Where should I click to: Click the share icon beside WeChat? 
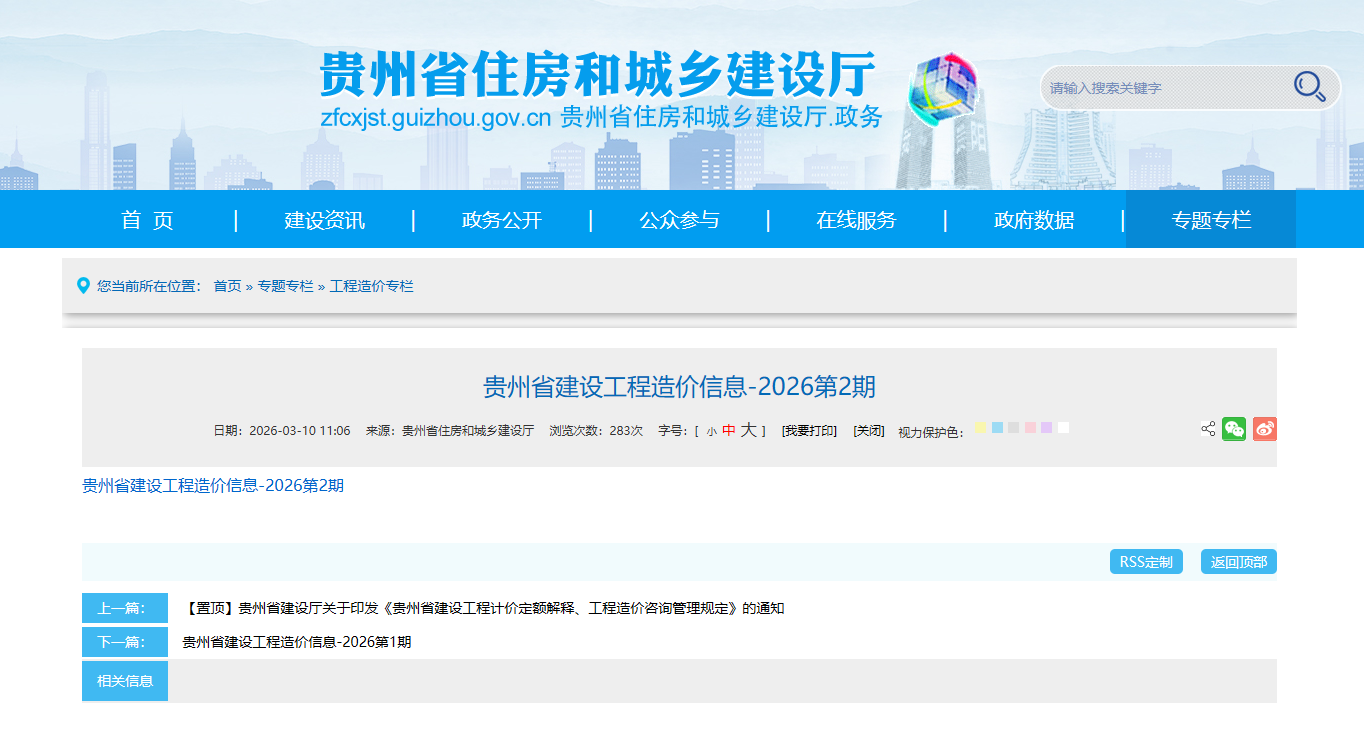(1208, 429)
